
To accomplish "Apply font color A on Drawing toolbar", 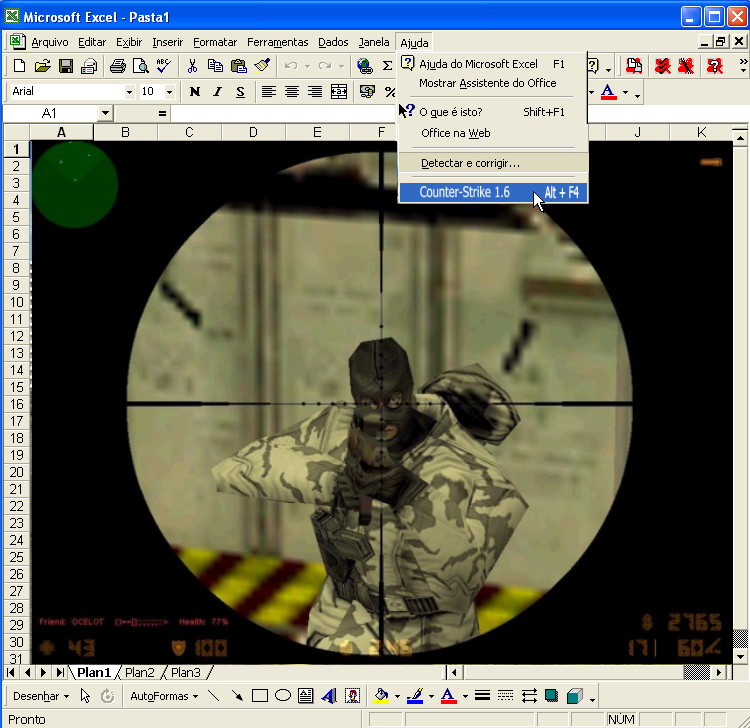I will click(x=448, y=695).
